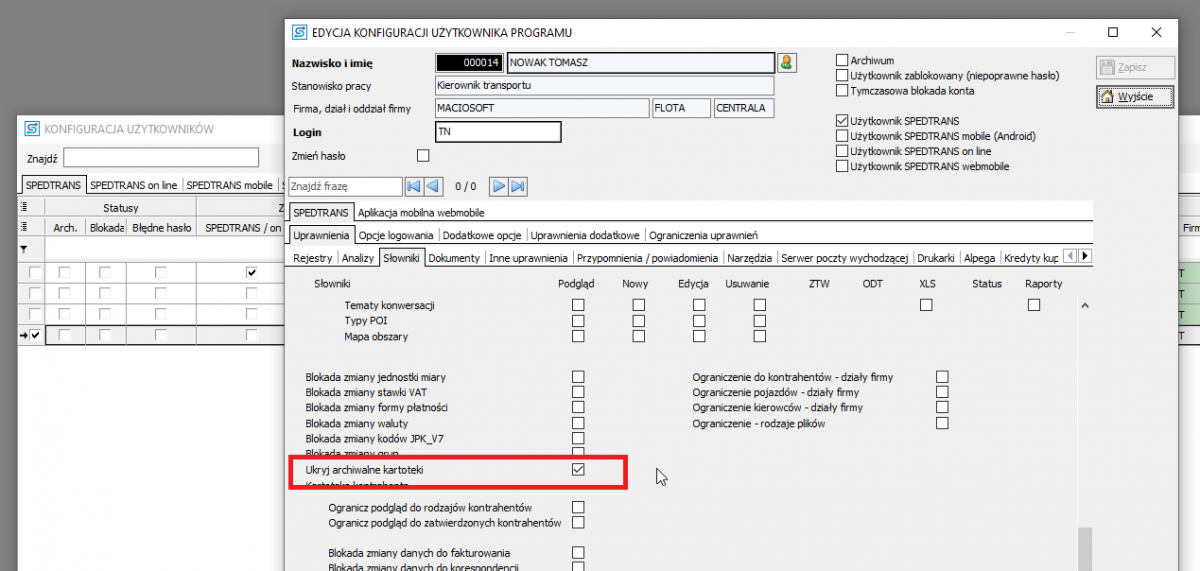Tick Ogranicz podgląd do zatwierdzonych kontrahentów
Image resolution: width=1200 pixels, height=571 pixels.
pos(578,522)
